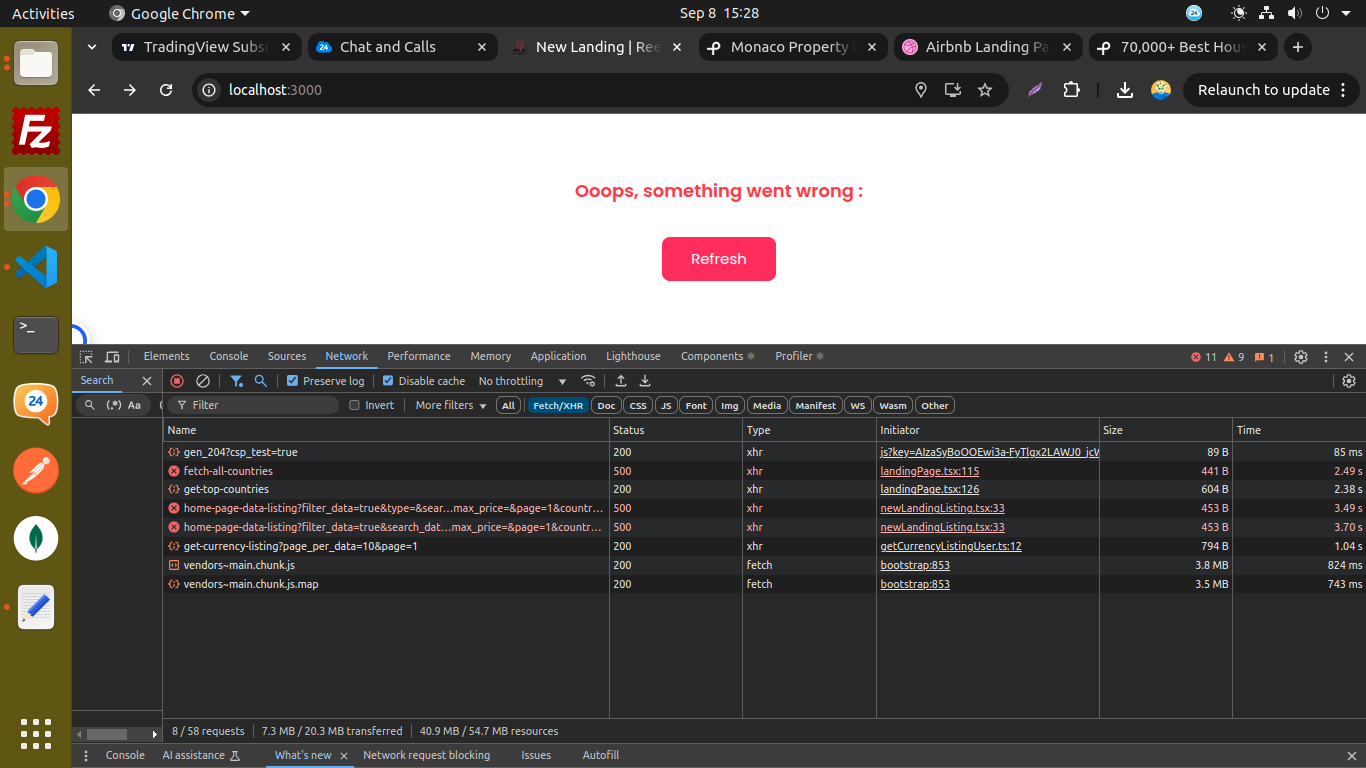Click the clear network log icon
1366x768 pixels.
click(203, 381)
